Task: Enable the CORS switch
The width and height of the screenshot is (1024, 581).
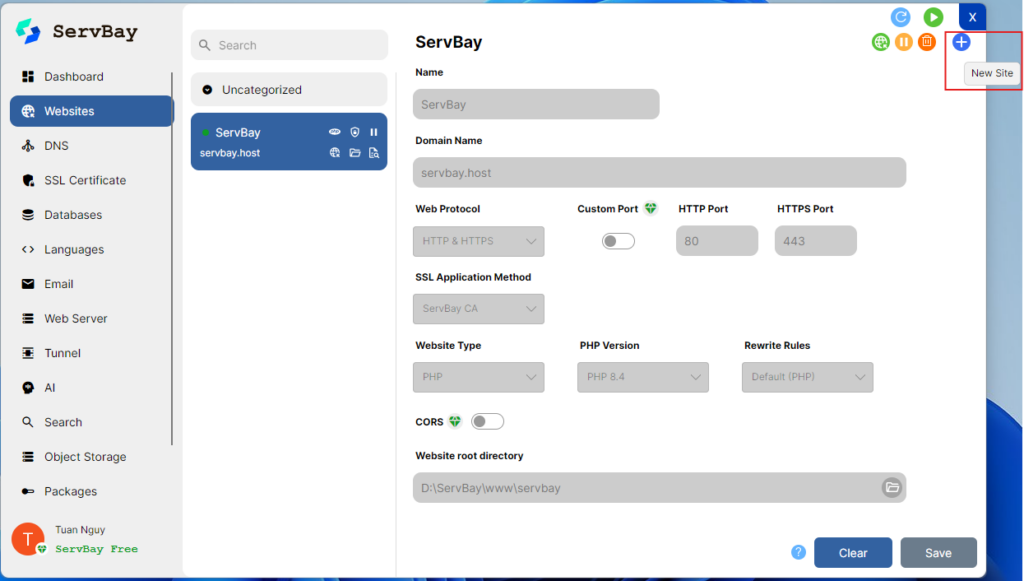Action: pos(488,422)
